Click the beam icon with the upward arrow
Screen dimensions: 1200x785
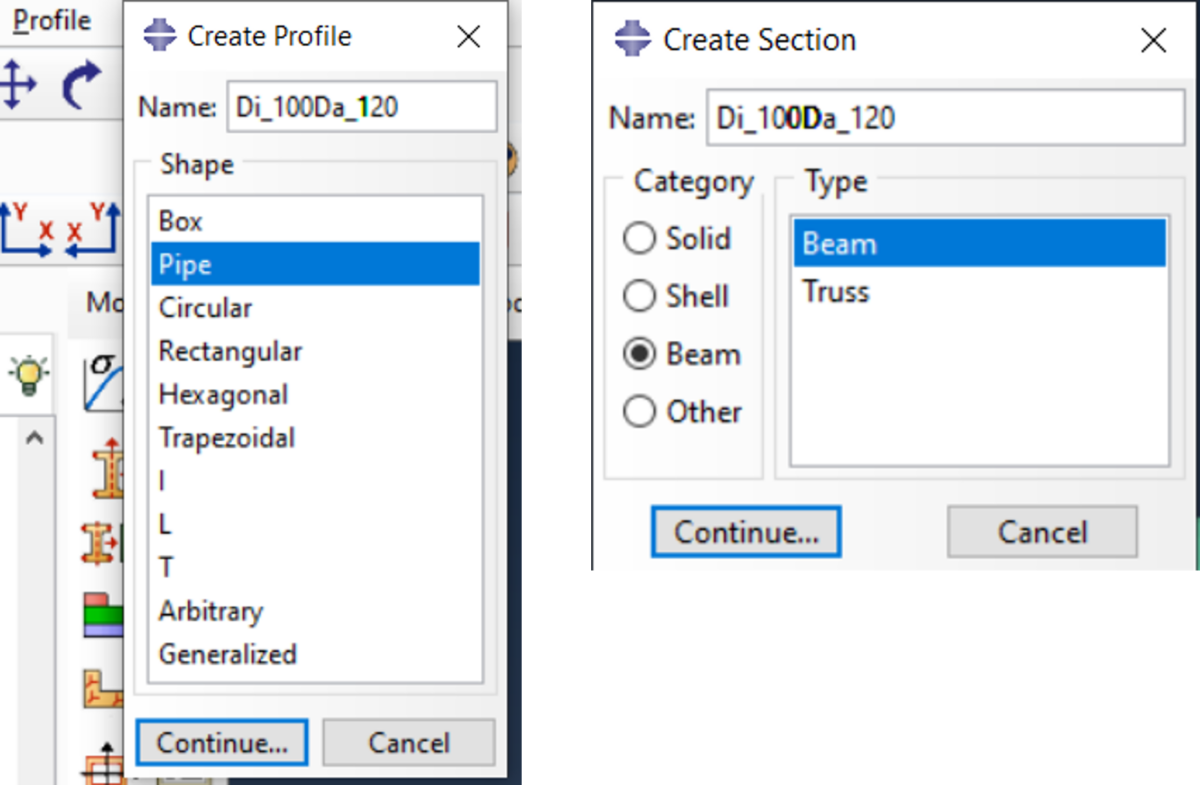(x=106, y=469)
